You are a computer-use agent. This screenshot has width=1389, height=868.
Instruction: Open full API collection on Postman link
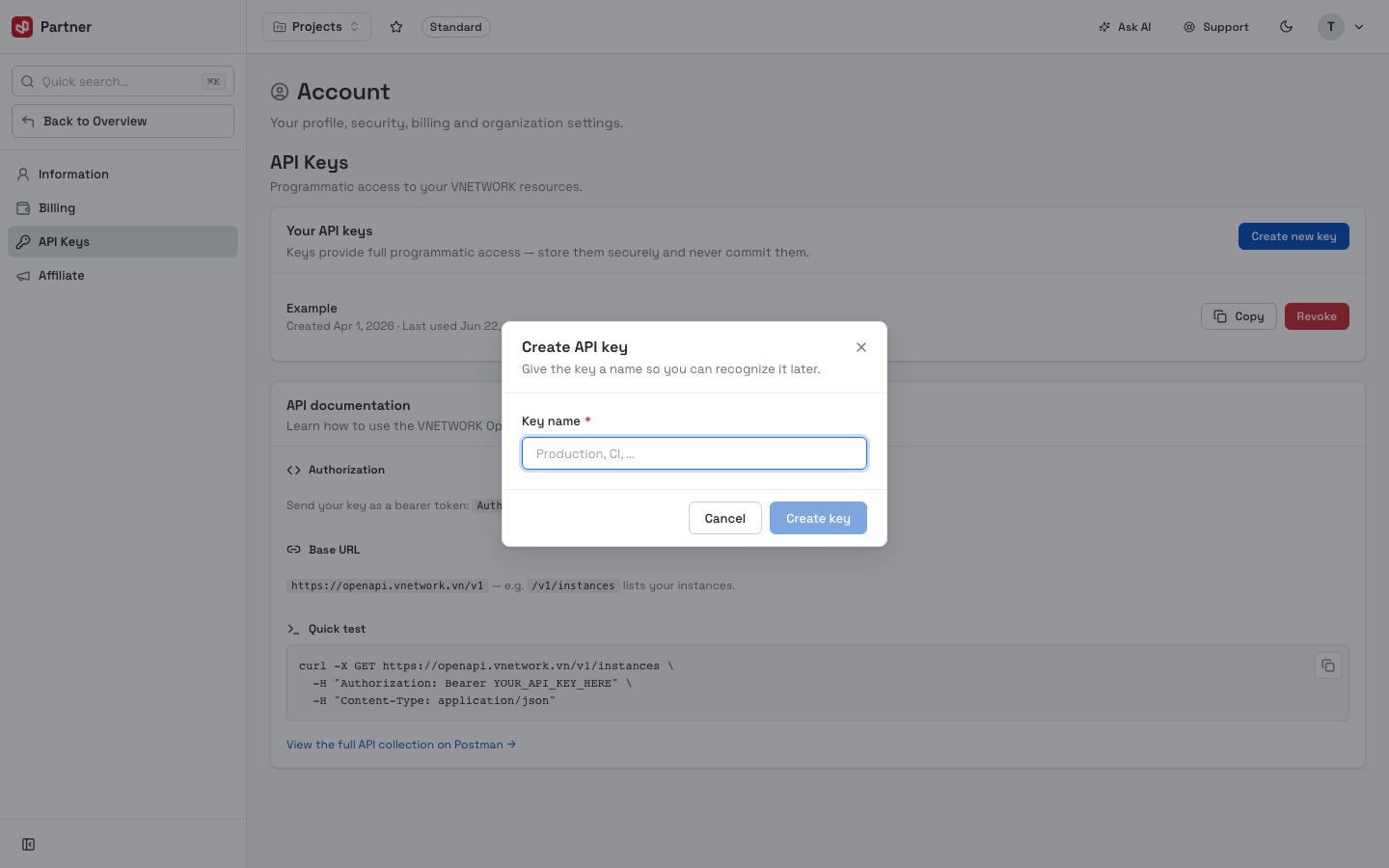[401, 745]
